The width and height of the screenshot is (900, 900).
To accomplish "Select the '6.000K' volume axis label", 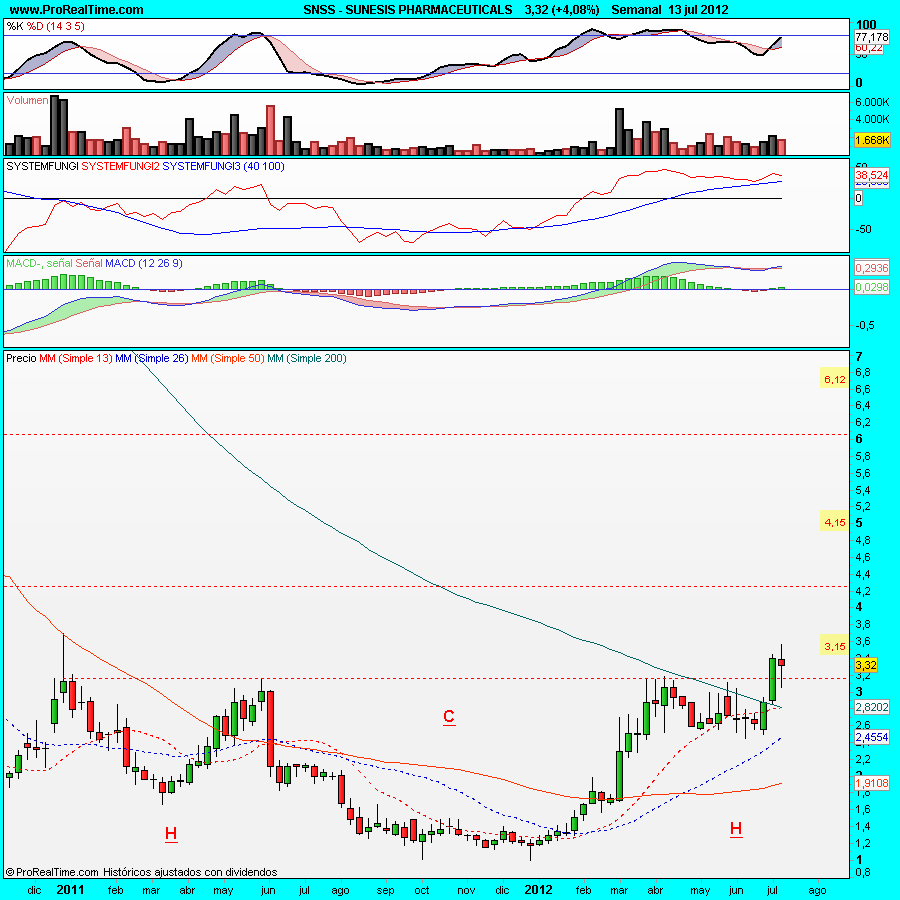I will [872, 102].
